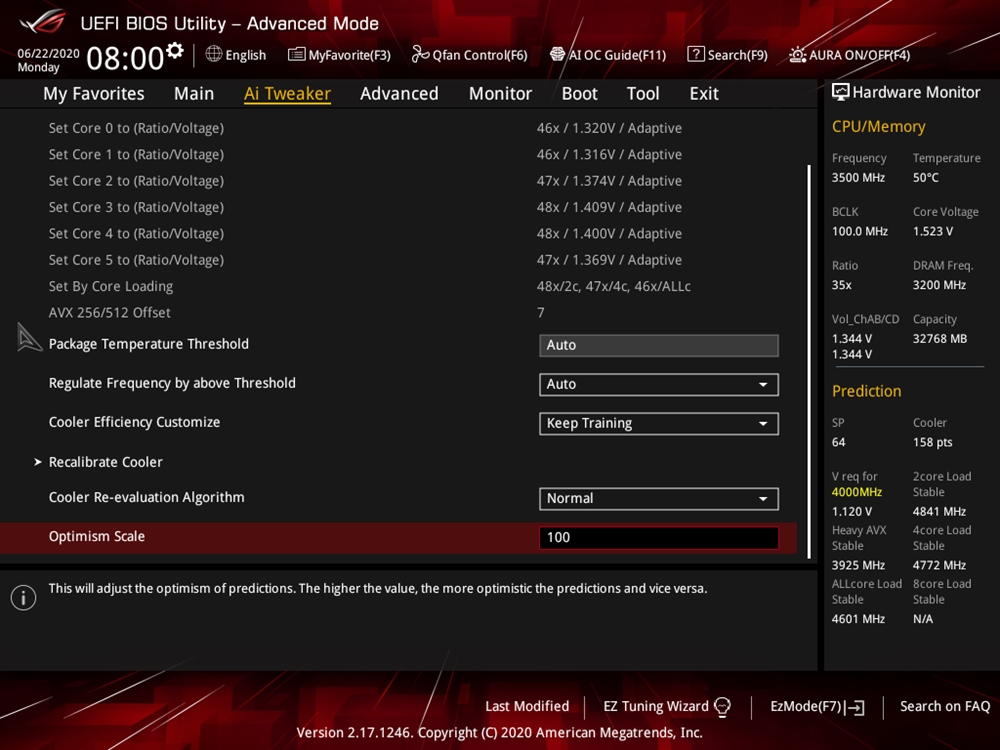Click the Recalibrate Cooler arrow marker
Image resolution: width=1000 pixels, height=750 pixels.
click(x=38, y=462)
